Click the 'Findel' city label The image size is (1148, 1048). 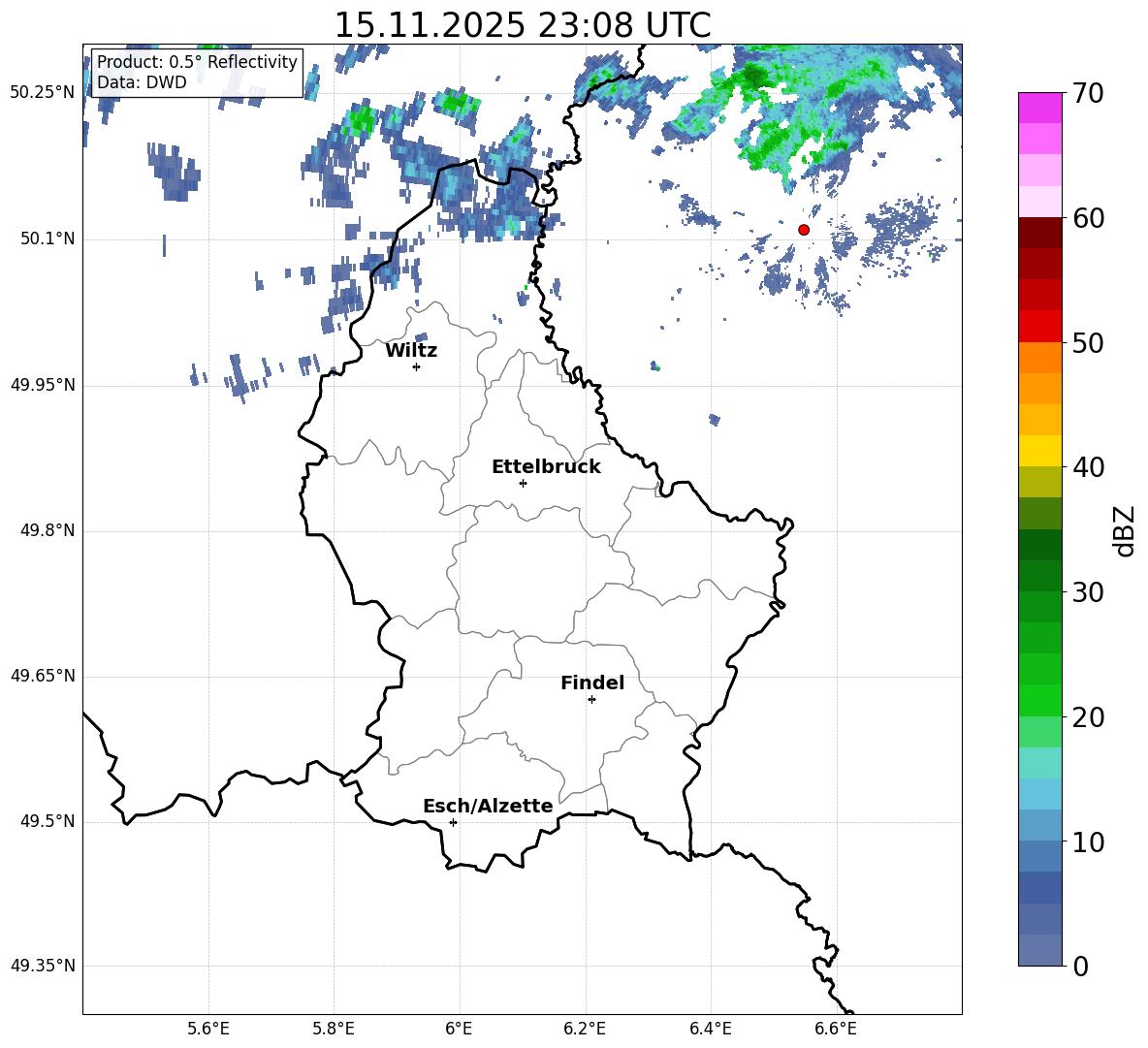coord(592,683)
